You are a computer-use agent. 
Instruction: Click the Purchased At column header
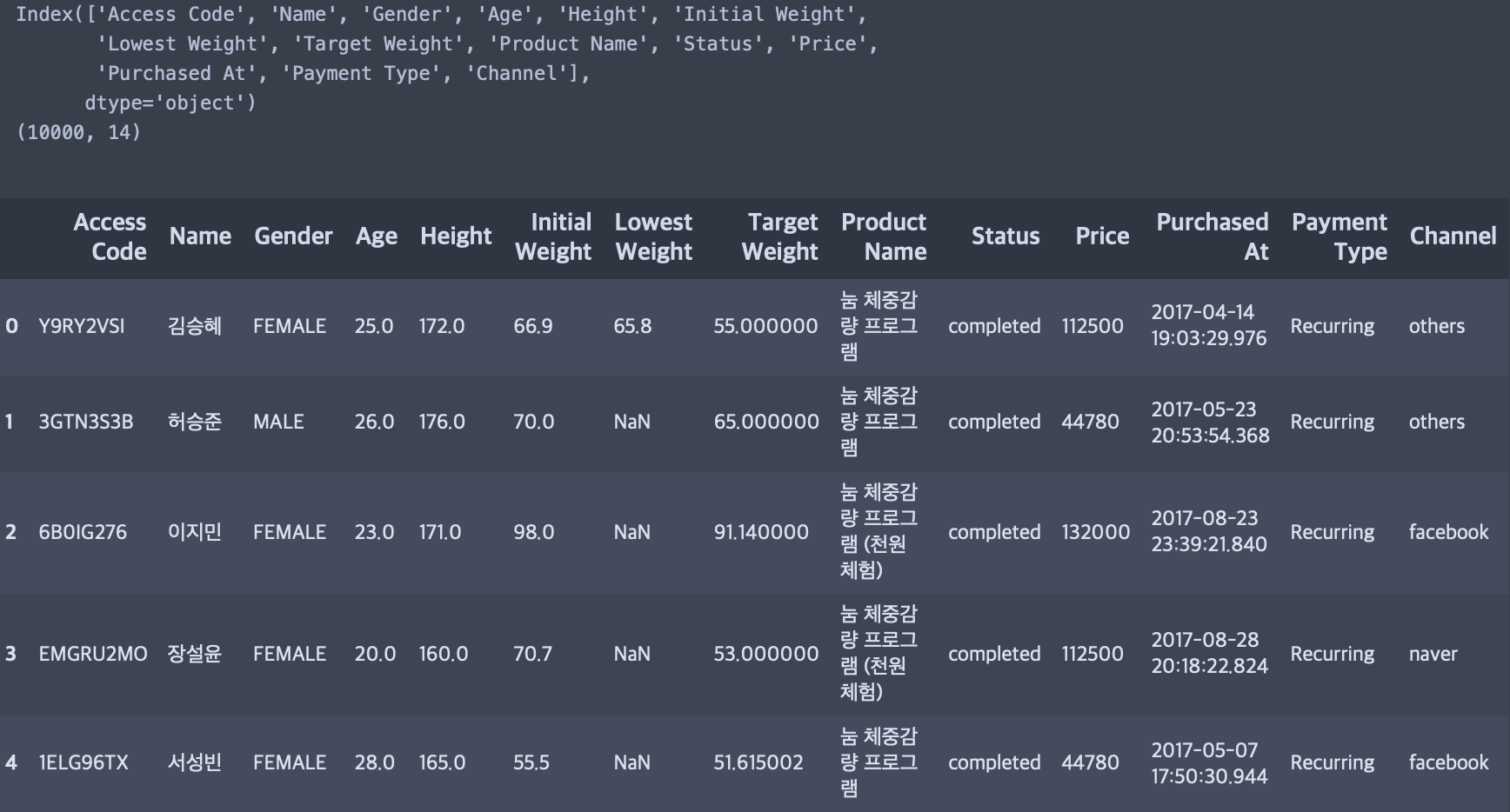pyautogui.click(x=1213, y=236)
